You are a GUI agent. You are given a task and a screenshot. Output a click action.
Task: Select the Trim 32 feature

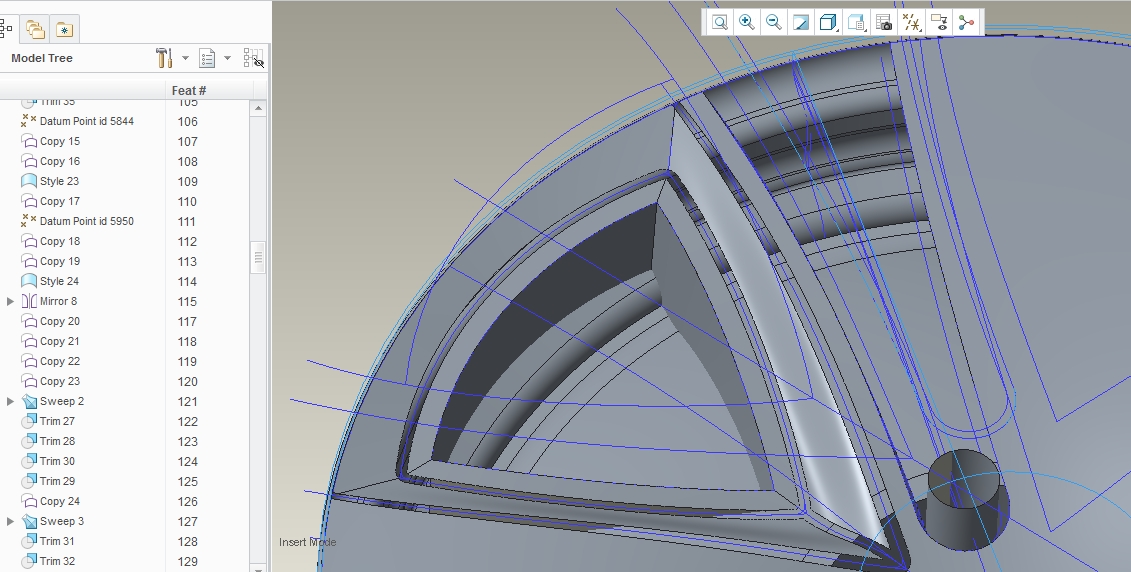point(57,561)
